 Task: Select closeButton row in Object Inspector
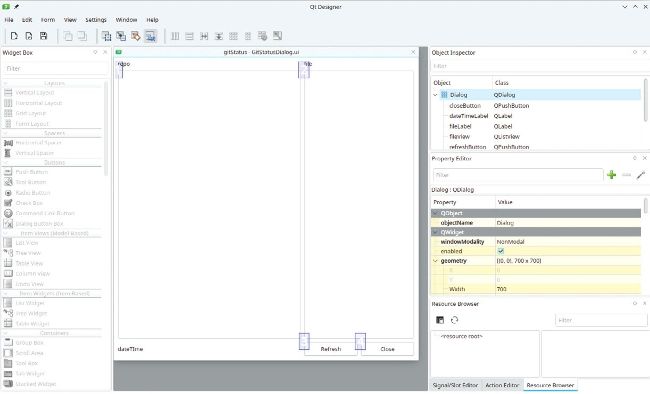click(x=536, y=106)
